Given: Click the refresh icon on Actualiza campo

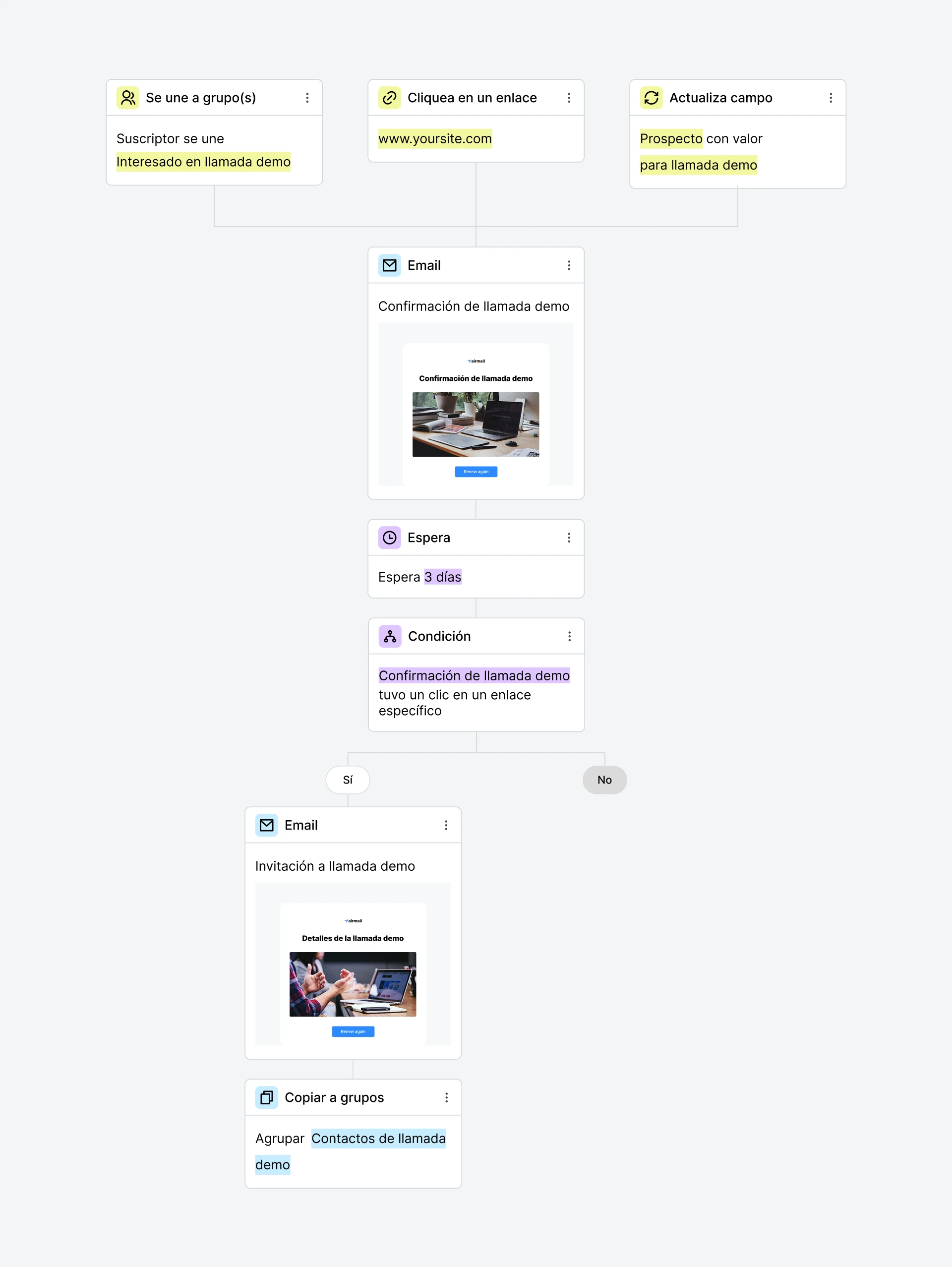Looking at the screenshot, I should (x=652, y=98).
